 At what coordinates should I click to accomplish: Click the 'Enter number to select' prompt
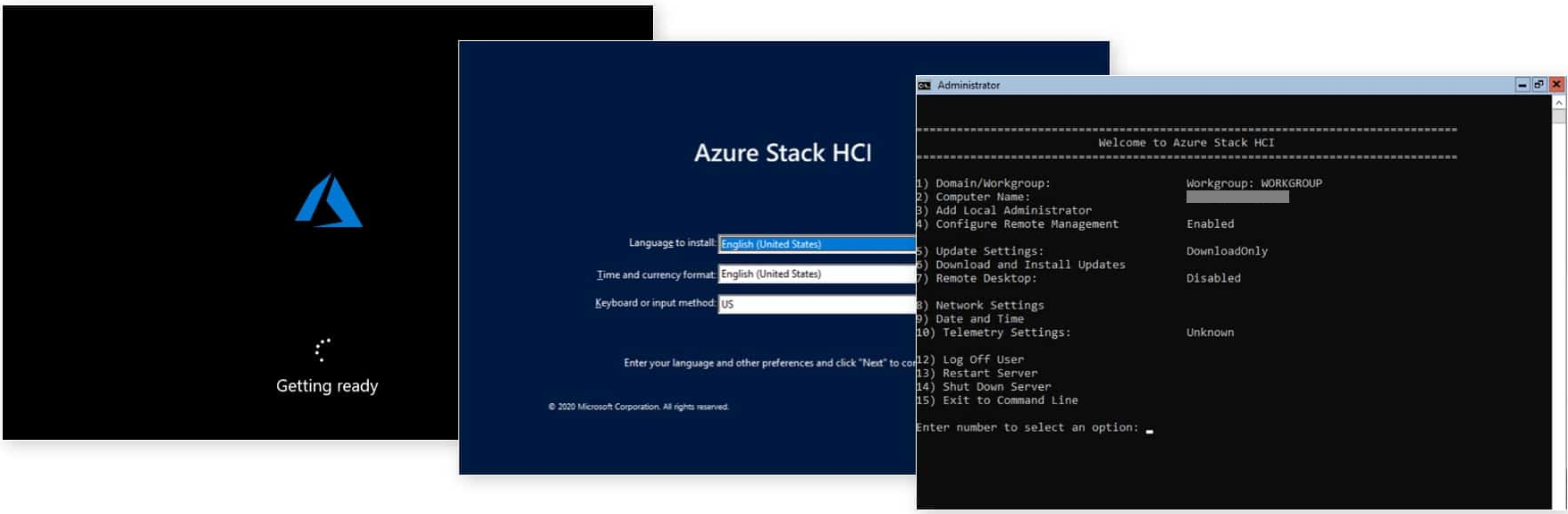[1027, 427]
